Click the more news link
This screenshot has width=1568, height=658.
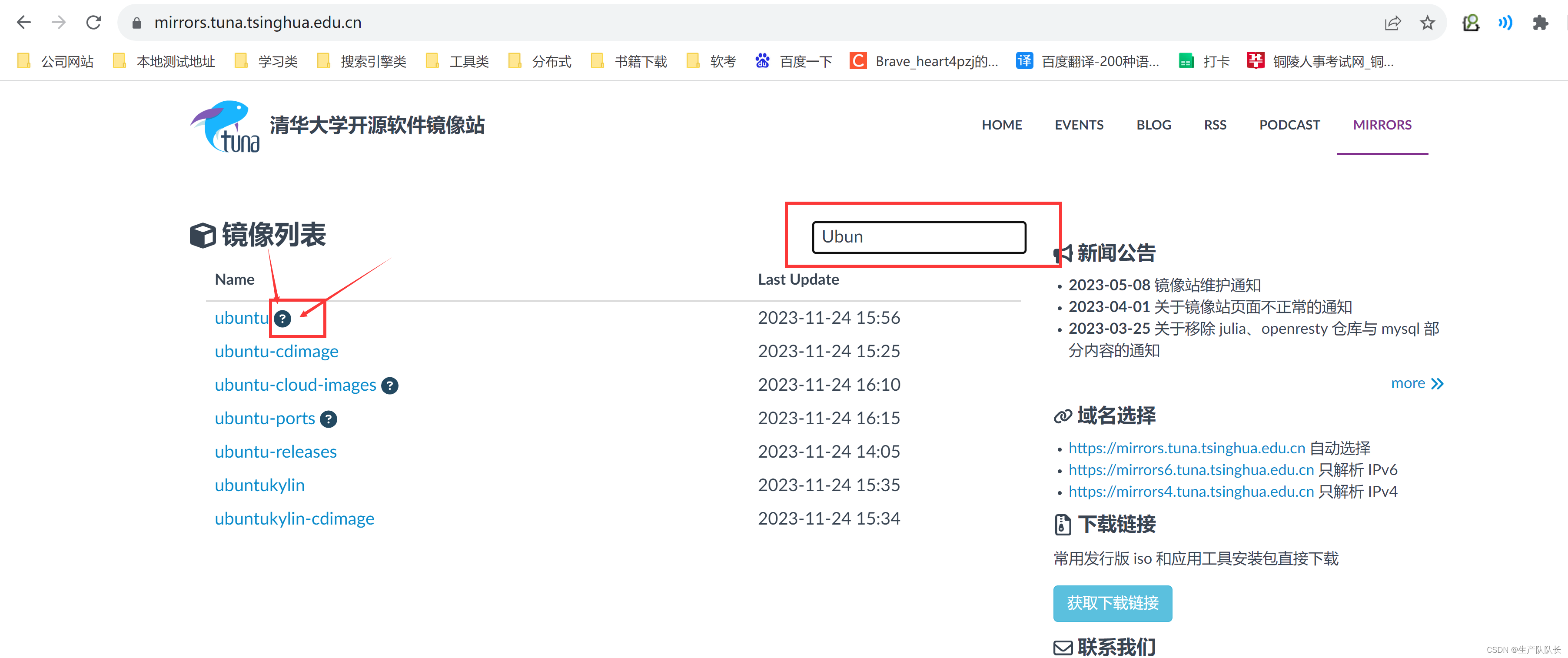point(1417,383)
